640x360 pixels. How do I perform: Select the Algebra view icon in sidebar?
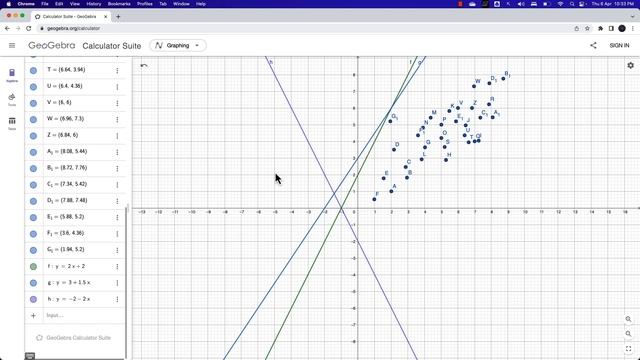12,76
